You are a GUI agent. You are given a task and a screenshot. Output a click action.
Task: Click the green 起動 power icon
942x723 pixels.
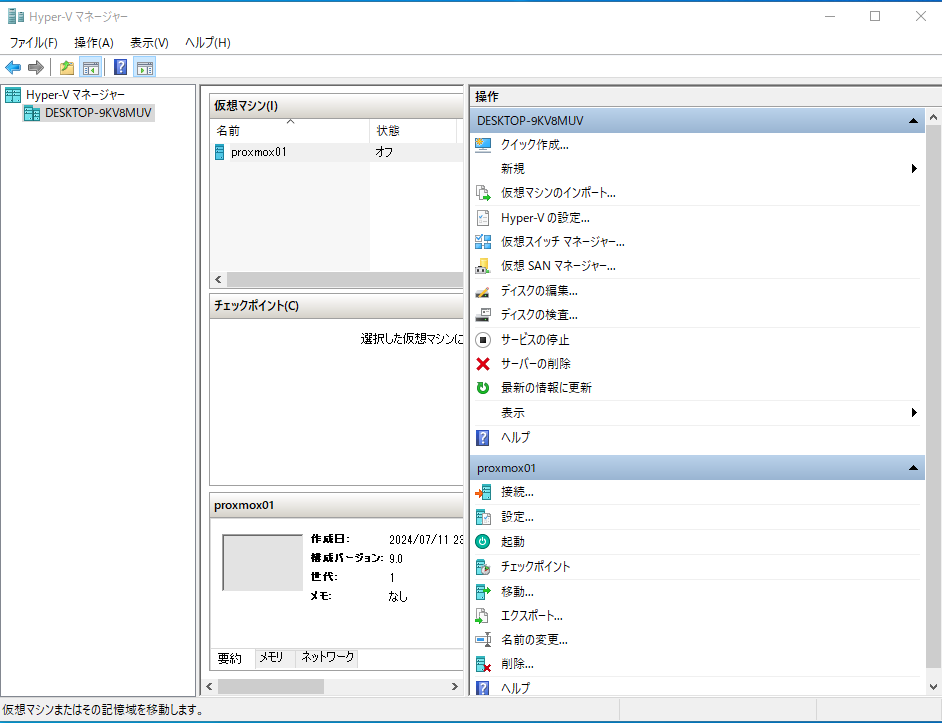point(483,542)
